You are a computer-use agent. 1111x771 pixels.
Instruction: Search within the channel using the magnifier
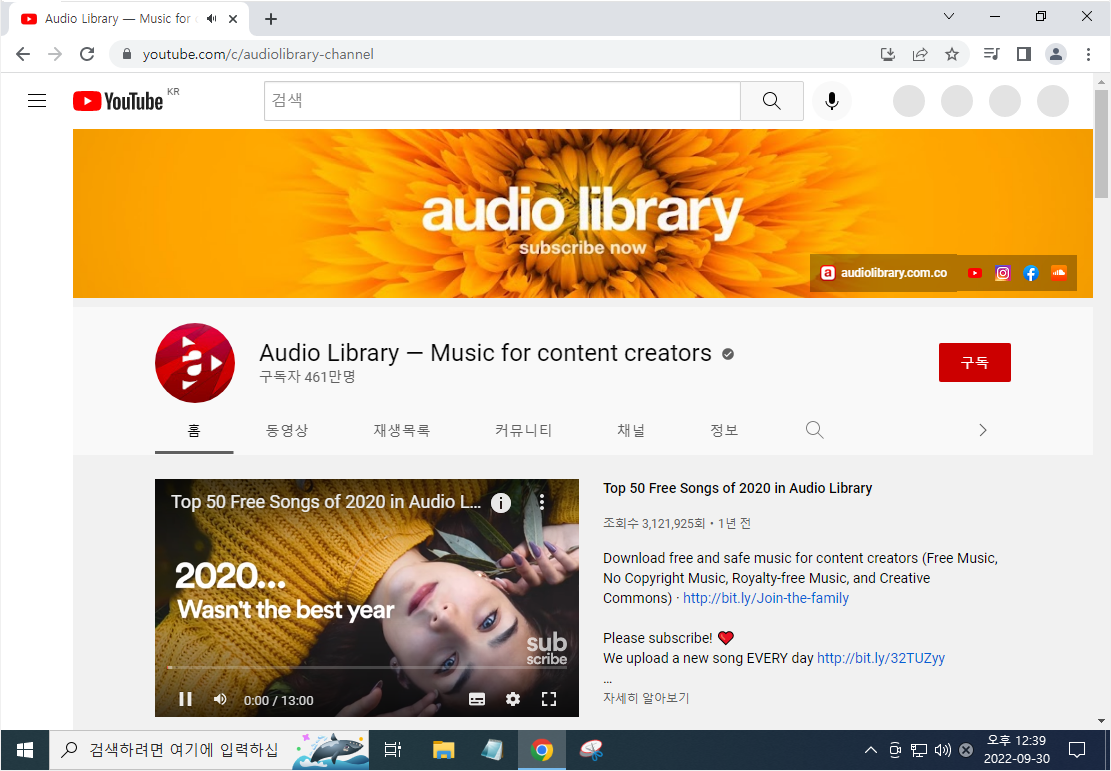[815, 430]
